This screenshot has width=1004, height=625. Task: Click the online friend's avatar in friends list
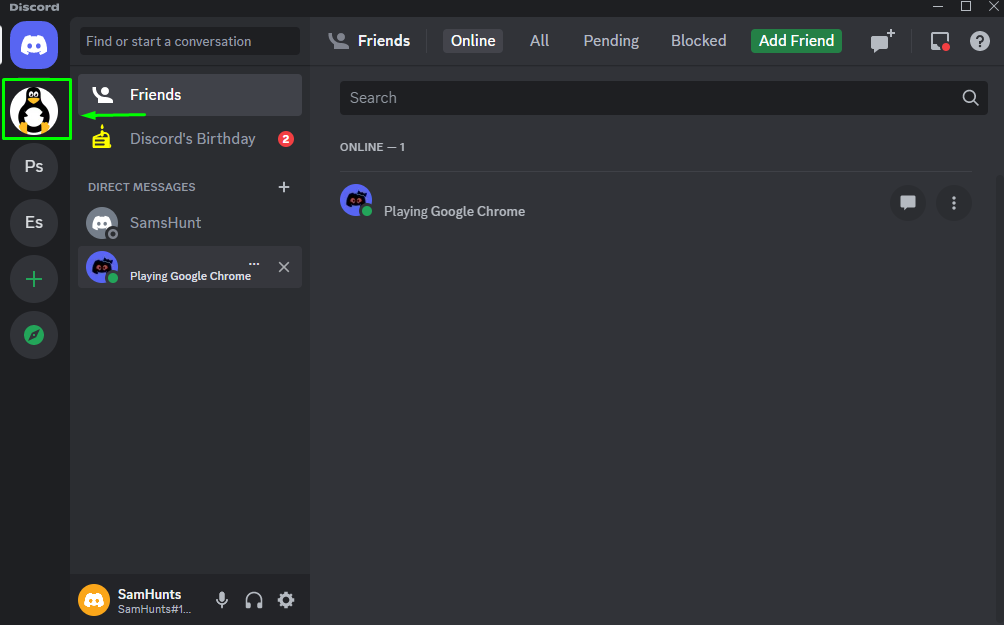356,200
